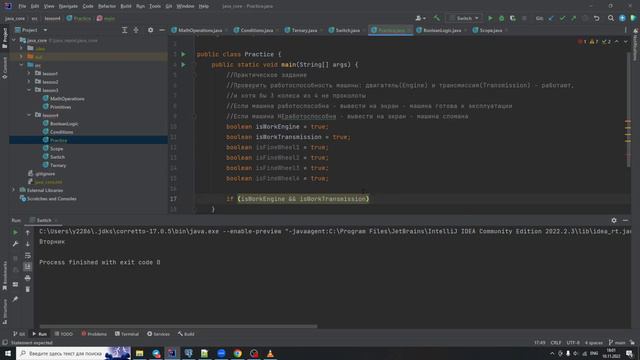640x360 pixels.
Task: Pin the Run tab
Action: 15,299
